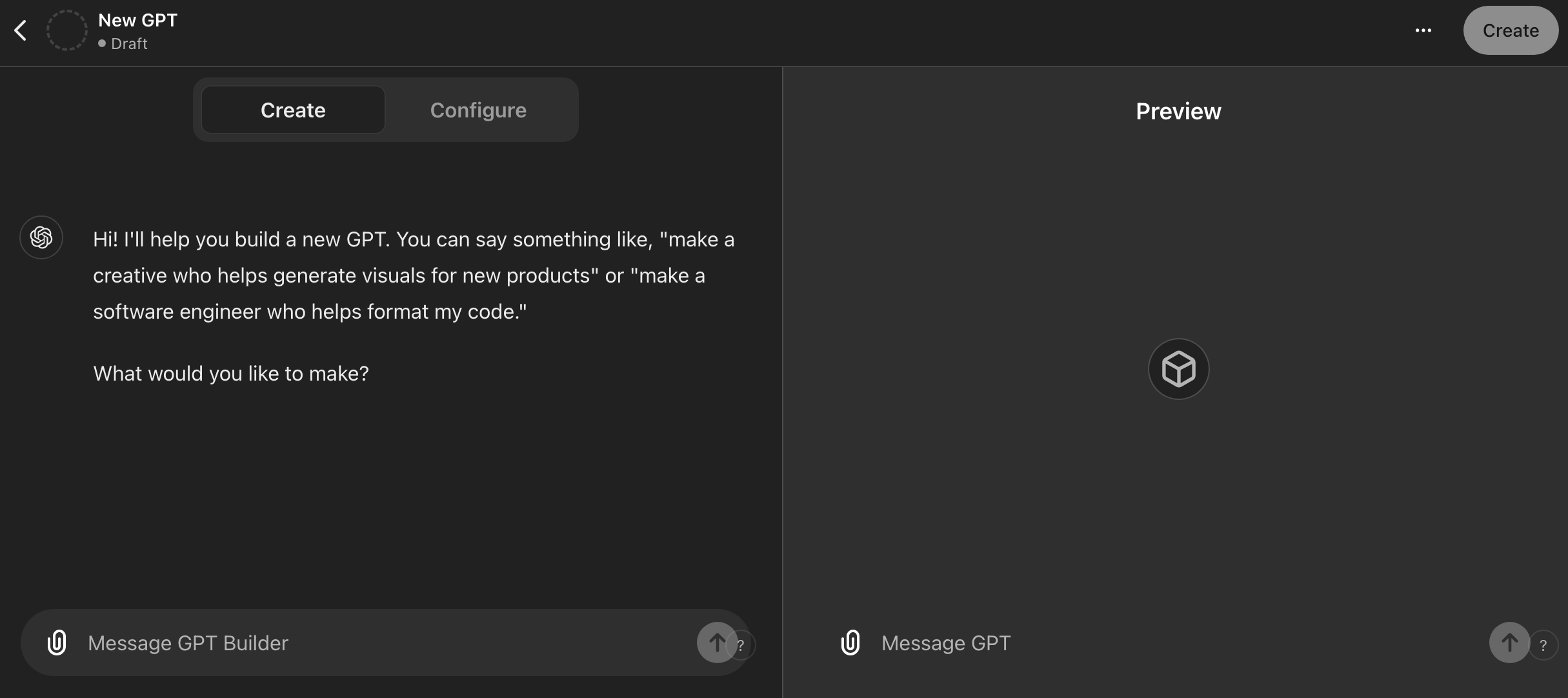Click the Draft status label
This screenshot has height=698, width=1568.
129,44
